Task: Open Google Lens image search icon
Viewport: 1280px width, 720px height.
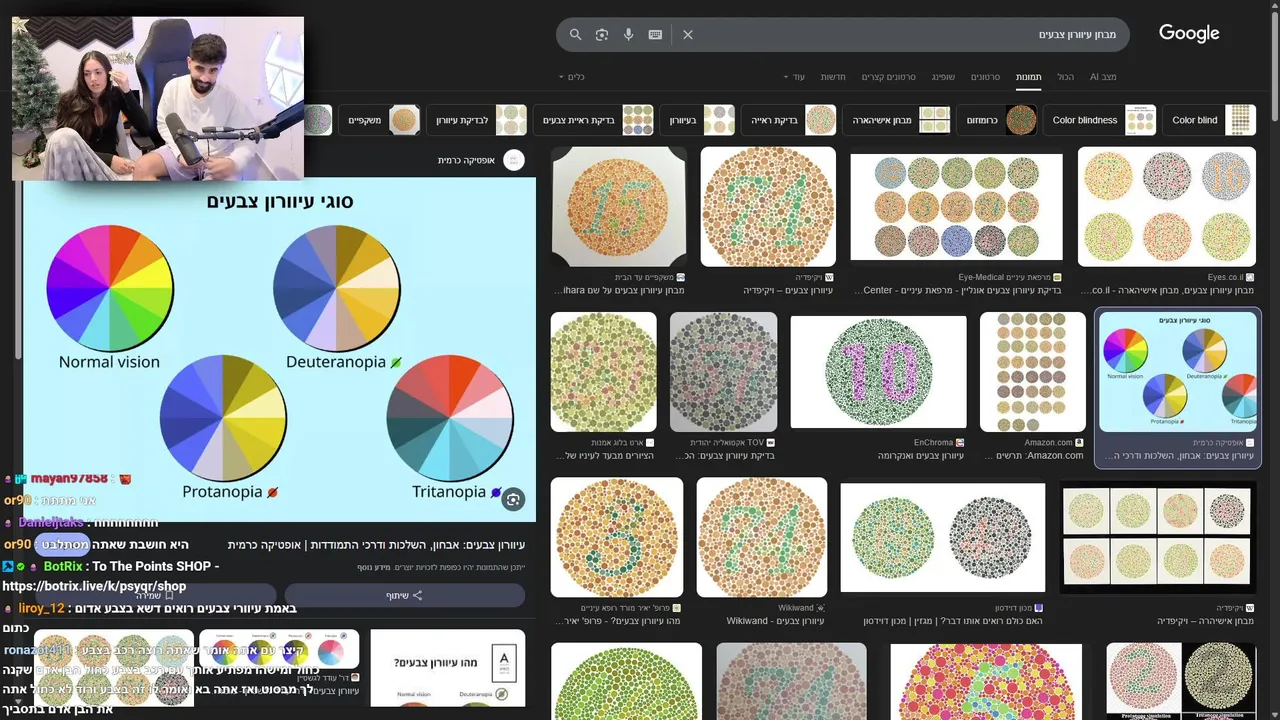Action: (601, 34)
